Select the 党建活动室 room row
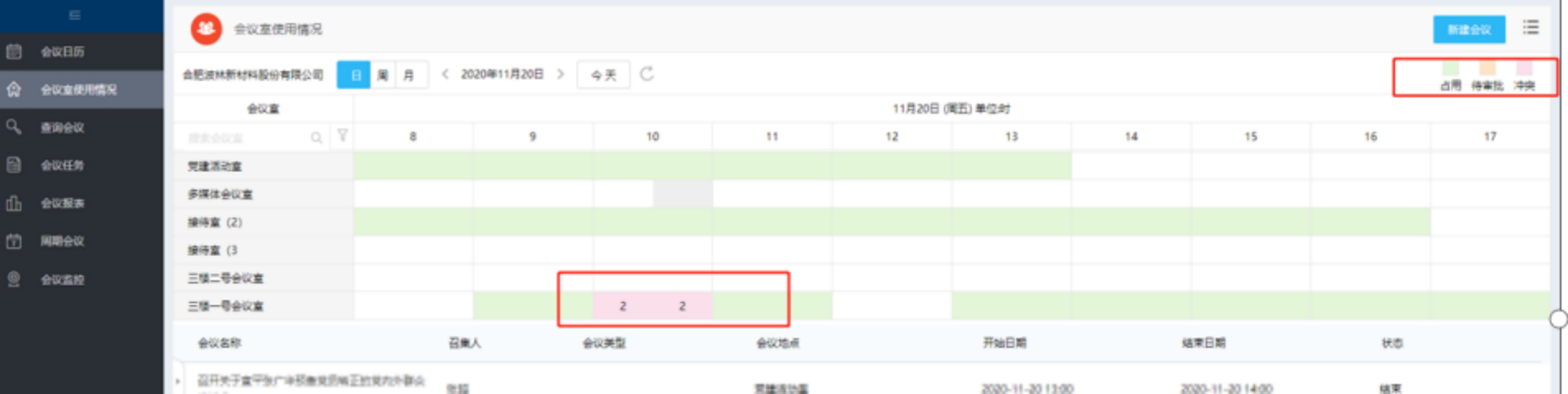Image resolution: width=1568 pixels, height=394 pixels. (x=264, y=166)
